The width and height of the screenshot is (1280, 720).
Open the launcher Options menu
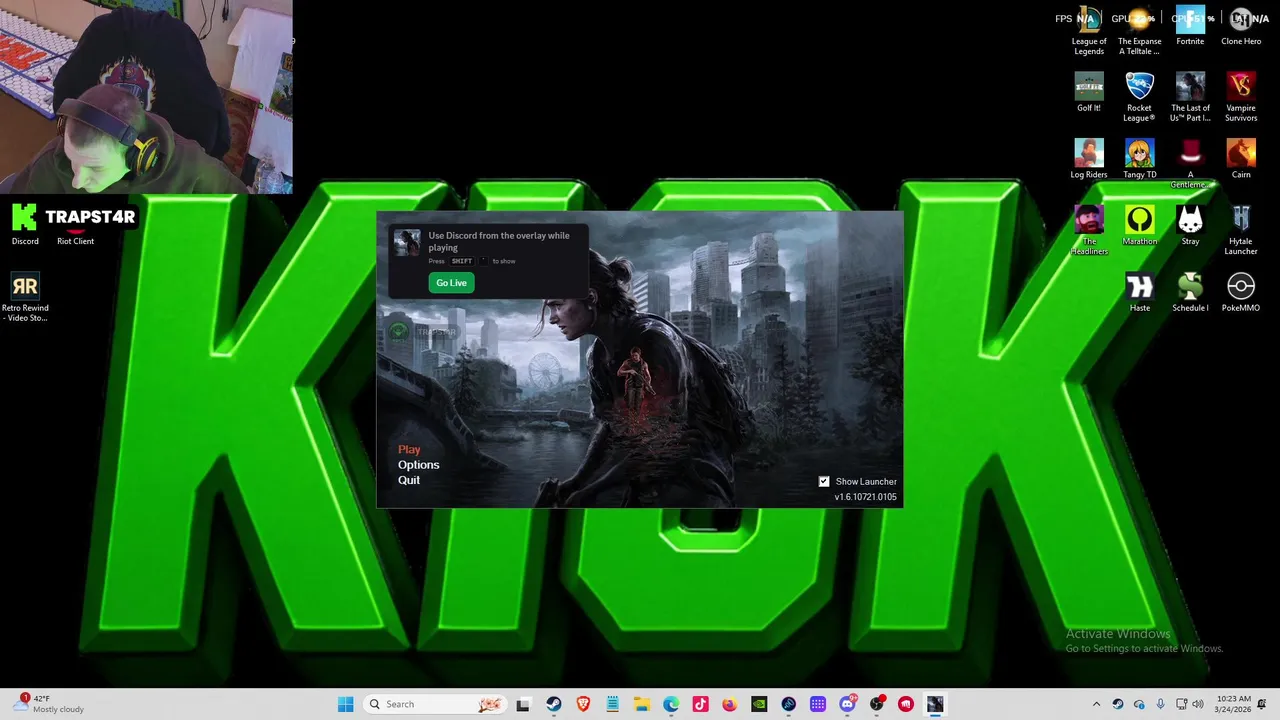coord(418,465)
